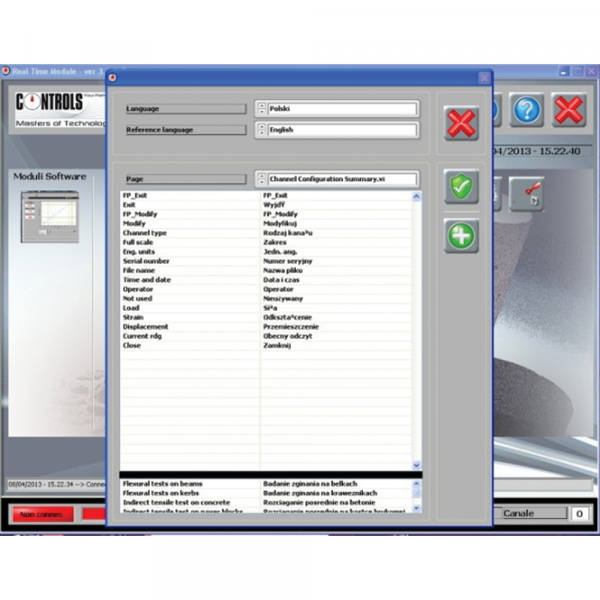600x600 pixels.
Task: Click the translation list scrollbar down arrow
Action: (417, 465)
